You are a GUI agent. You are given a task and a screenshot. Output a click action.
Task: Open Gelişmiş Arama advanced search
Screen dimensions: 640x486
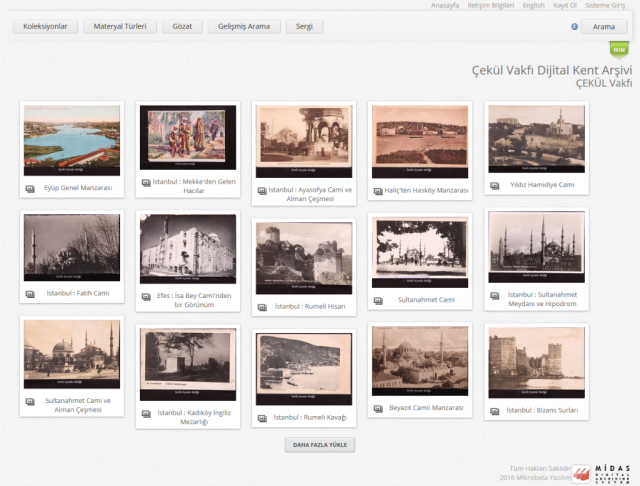(x=244, y=27)
